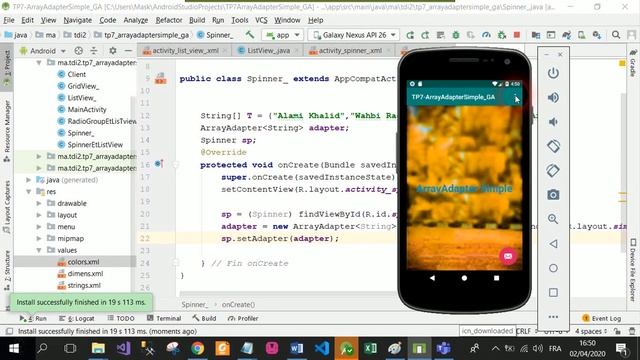
Task: Click the Project panel settings gear
Action: pos(113,51)
